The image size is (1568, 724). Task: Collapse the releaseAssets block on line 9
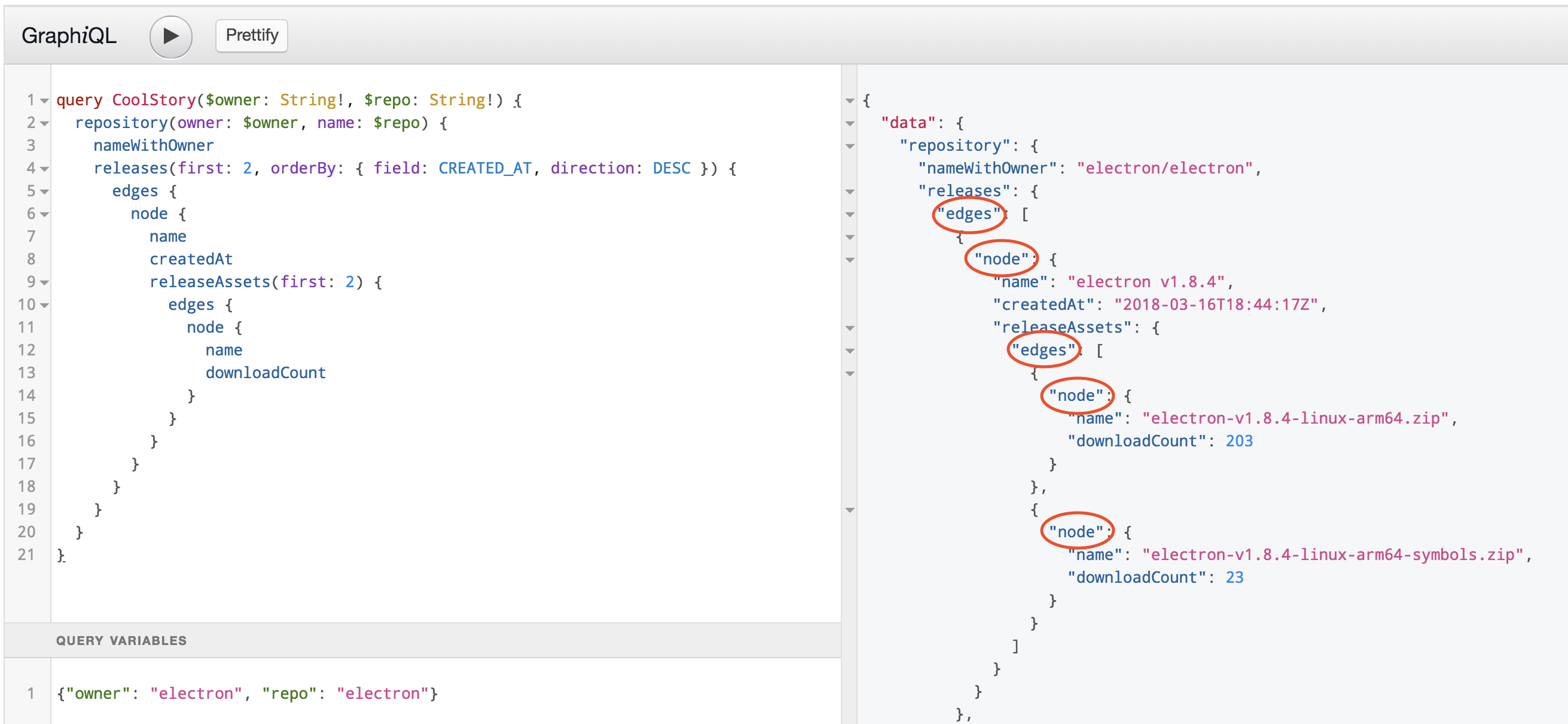(x=43, y=282)
